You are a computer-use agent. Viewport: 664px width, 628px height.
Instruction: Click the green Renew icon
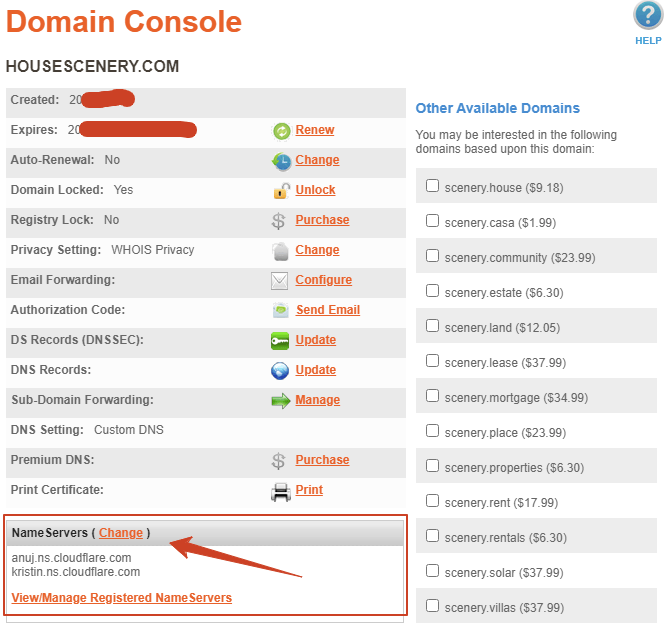tap(280, 131)
